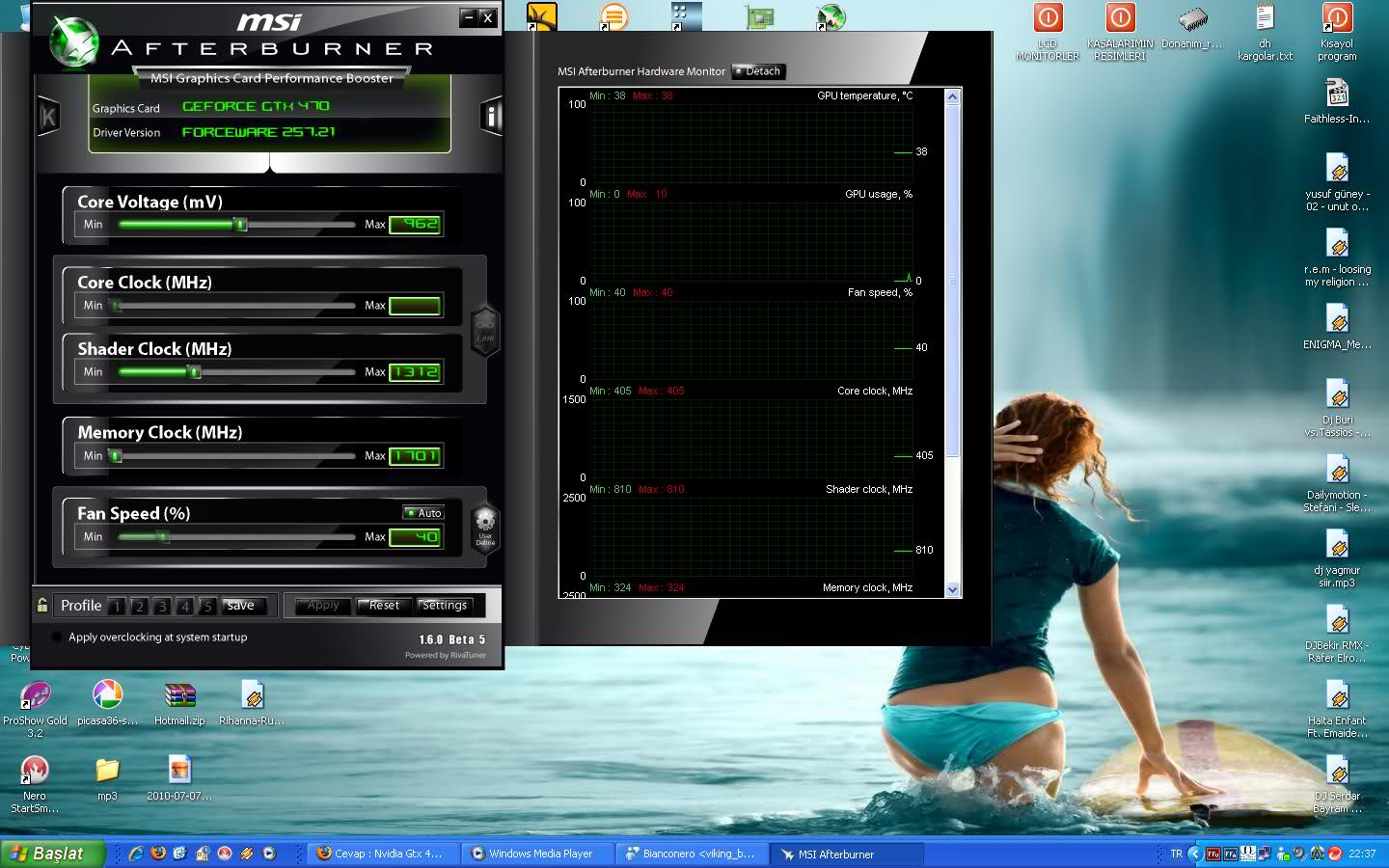Switch to Windows Media Player taskbar item

(539, 854)
